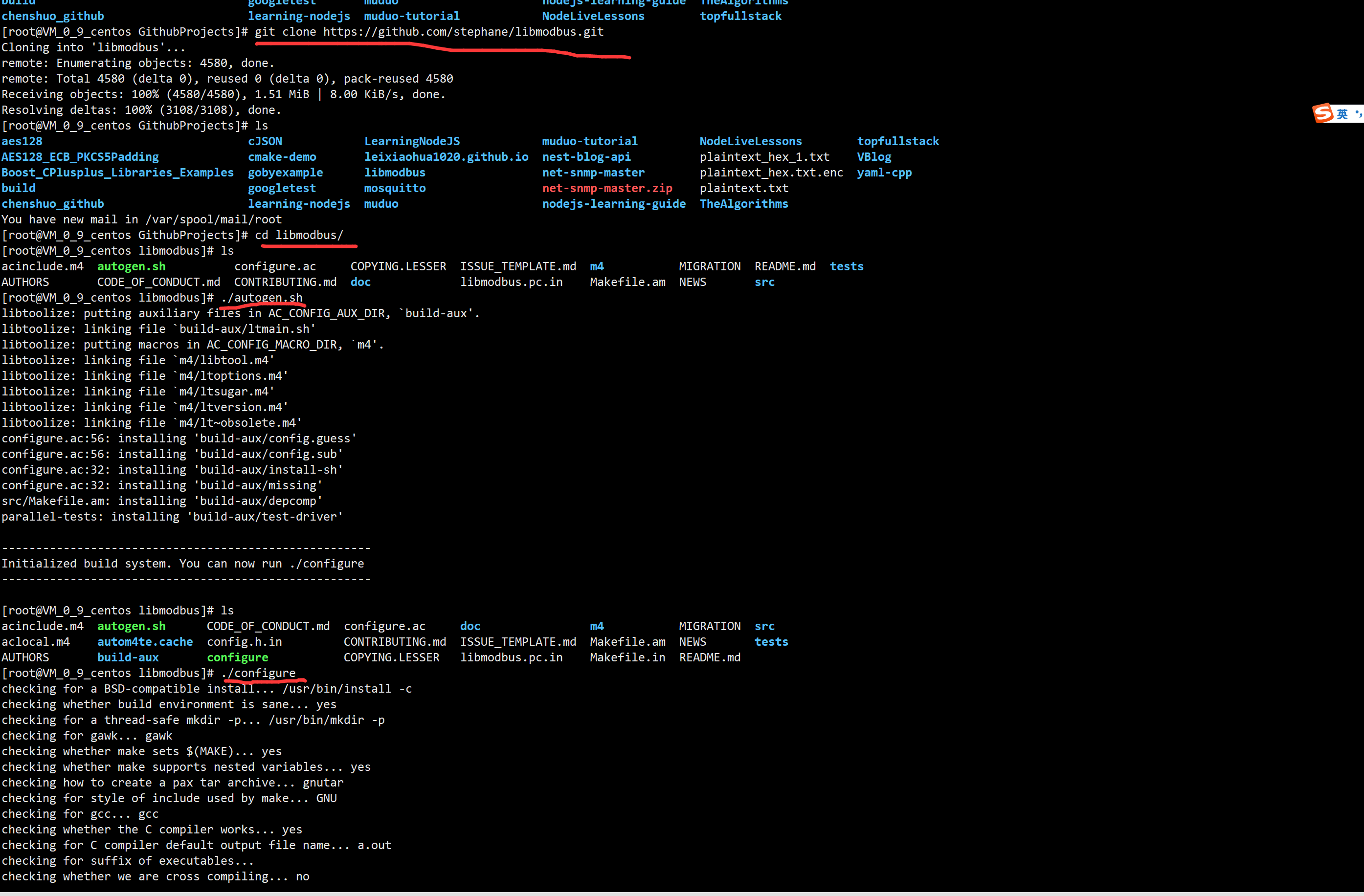Image resolution: width=1364 pixels, height=896 pixels.
Task: Select the libmodbus.pc.in file in first libmodbus listing
Action: [x=511, y=283]
